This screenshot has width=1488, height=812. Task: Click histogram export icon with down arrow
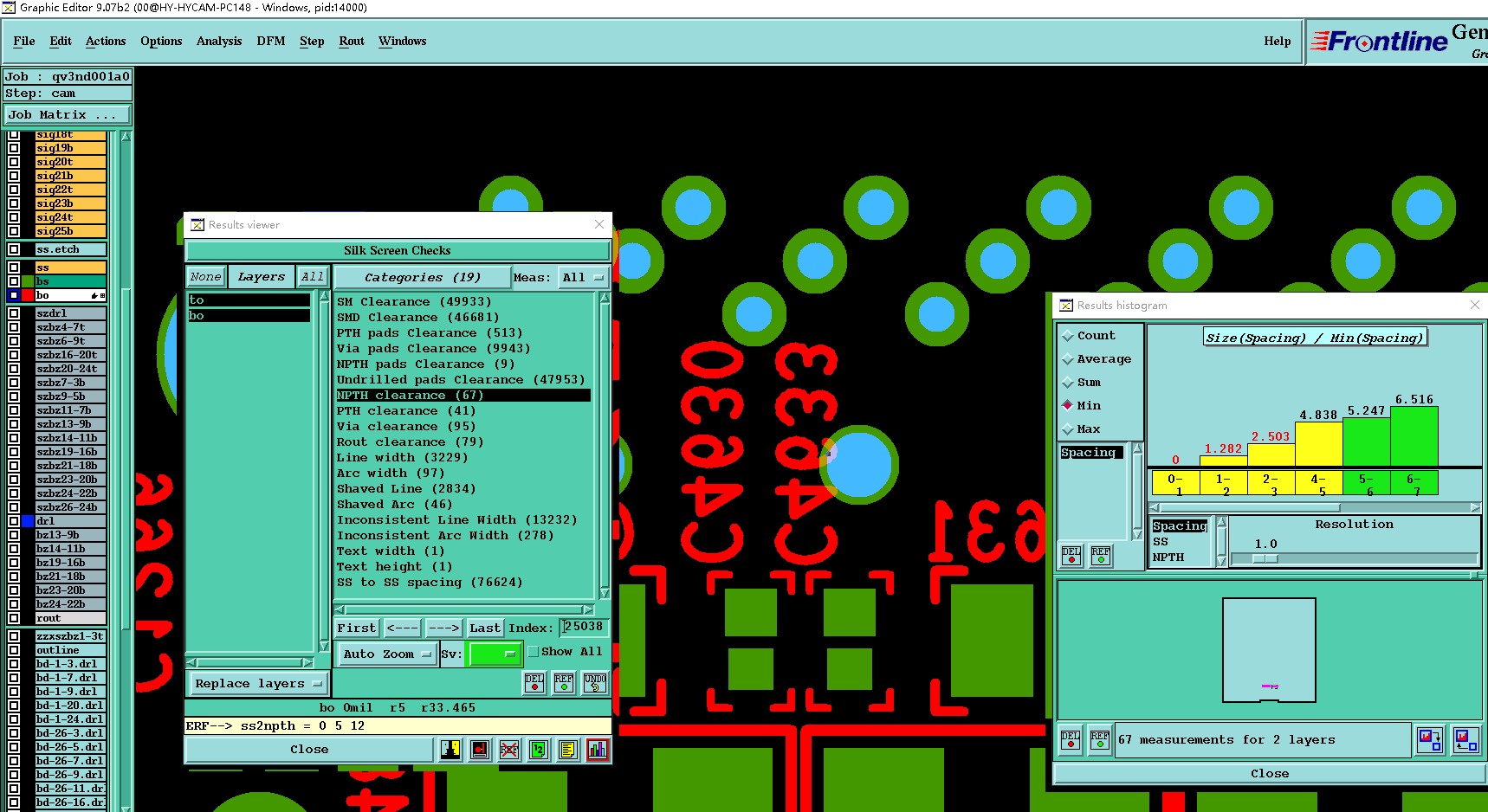tap(1429, 740)
